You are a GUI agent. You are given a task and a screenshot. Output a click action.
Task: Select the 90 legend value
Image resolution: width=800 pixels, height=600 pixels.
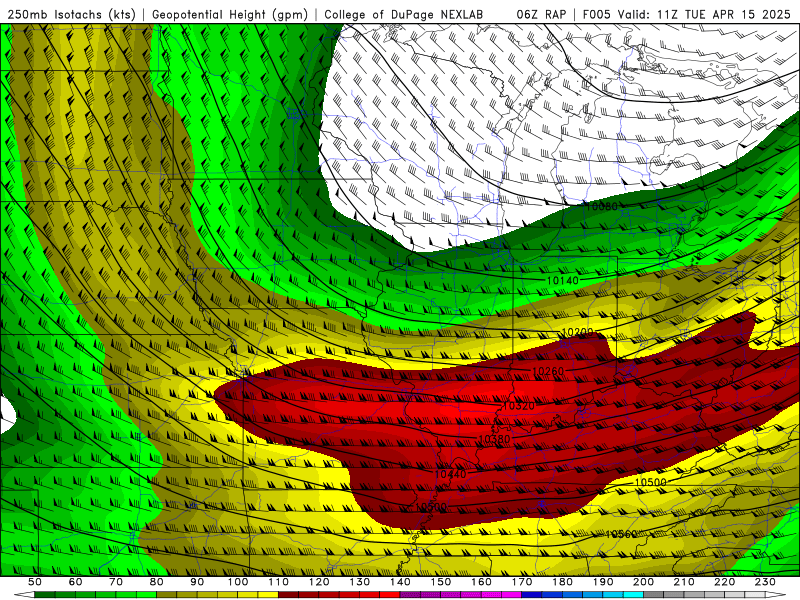click(197, 582)
